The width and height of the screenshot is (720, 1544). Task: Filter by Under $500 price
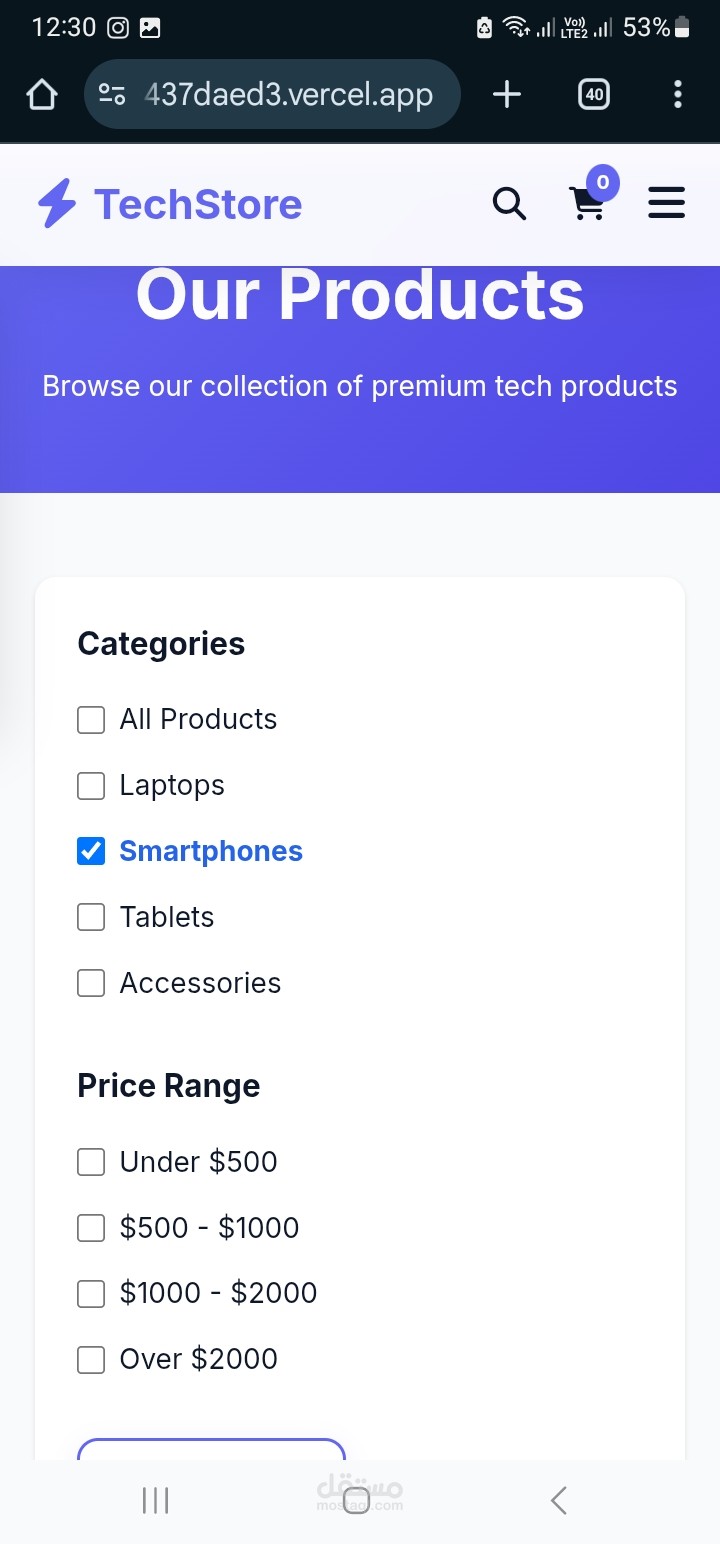pyautogui.click(x=91, y=1162)
